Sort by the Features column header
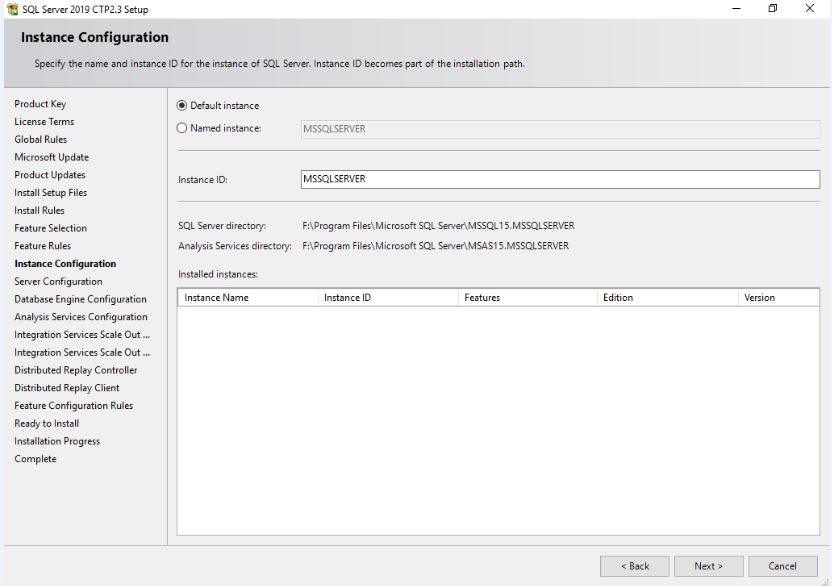The width and height of the screenshot is (832, 586). click(x=527, y=298)
